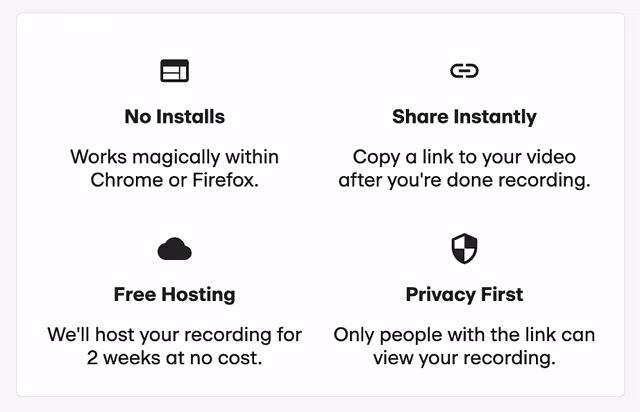Select the Privacy First heading
The height and width of the screenshot is (412, 640).
[x=464, y=295]
